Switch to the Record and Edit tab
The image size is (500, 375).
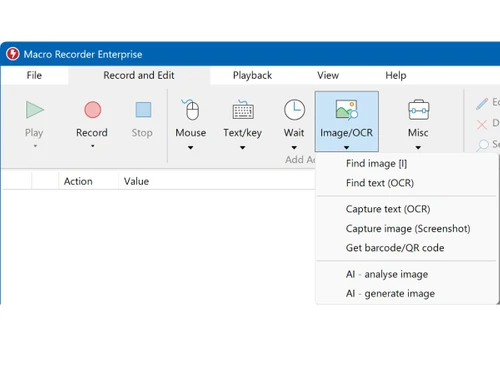click(x=139, y=75)
